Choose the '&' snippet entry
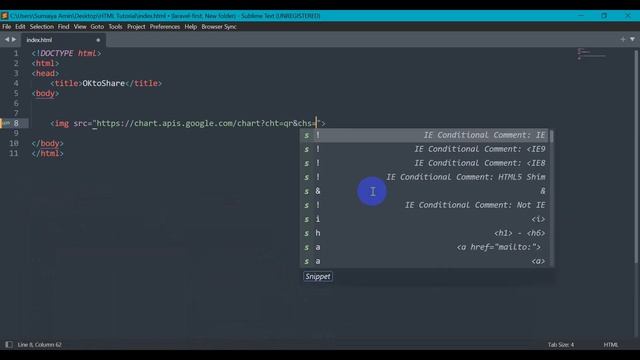This screenshot has width=640, height=360. [425, 191]
